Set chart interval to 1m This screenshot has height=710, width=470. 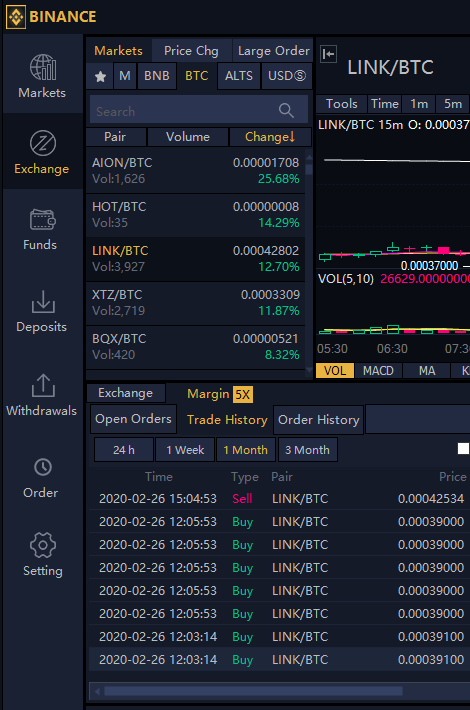(419, 104)
